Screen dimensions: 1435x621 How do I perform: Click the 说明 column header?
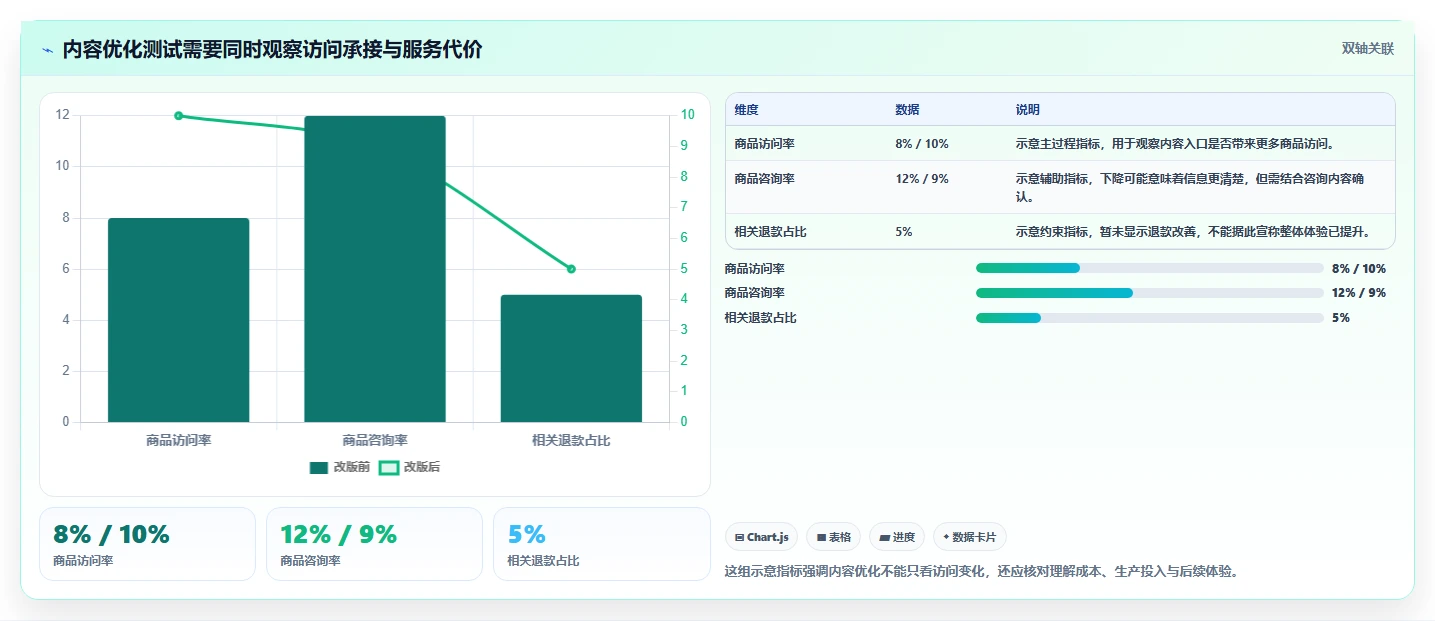click(1027, 110)
